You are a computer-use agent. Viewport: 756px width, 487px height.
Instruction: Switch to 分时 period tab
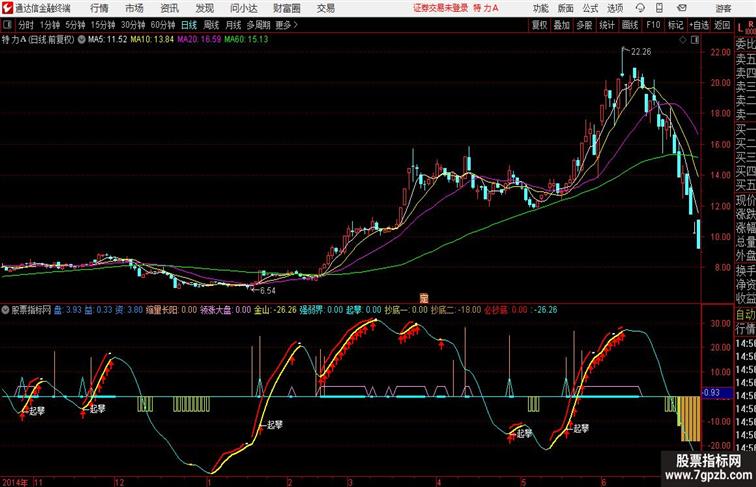pos(26,25)
